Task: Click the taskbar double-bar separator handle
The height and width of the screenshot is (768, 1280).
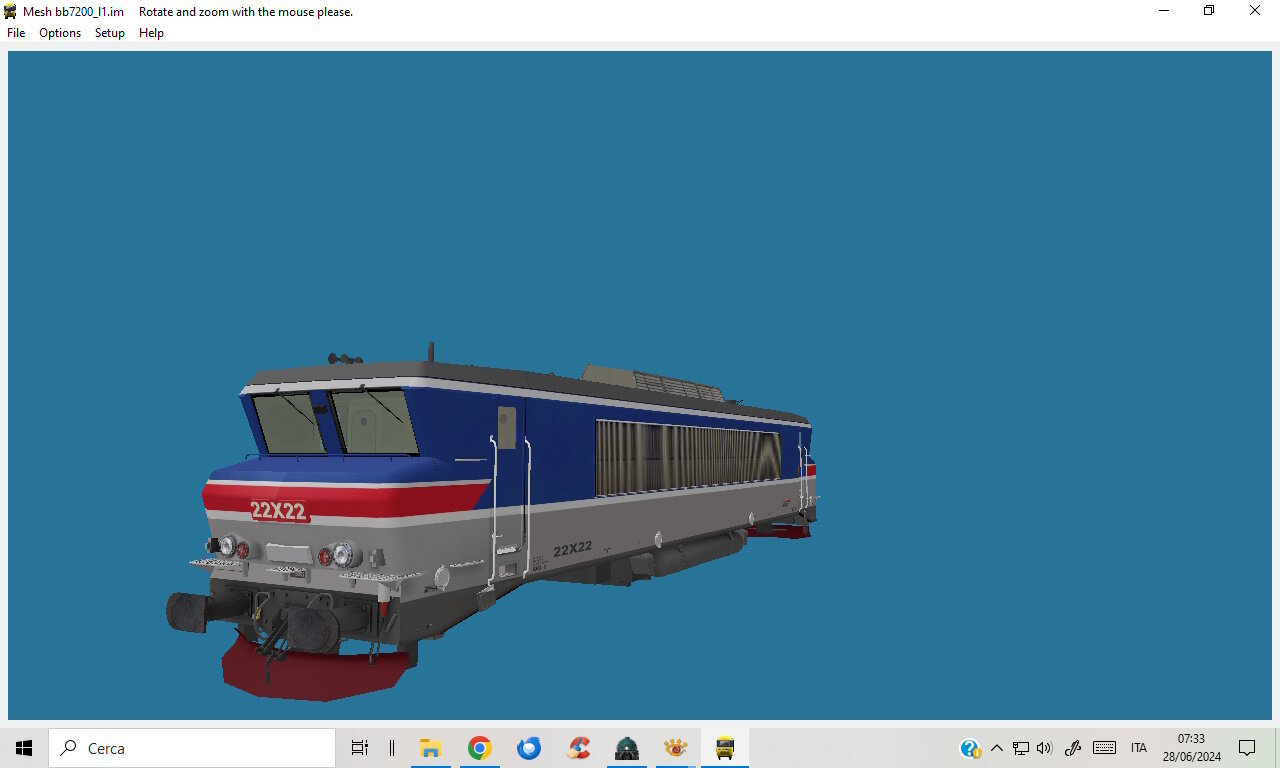Action: coord(392,748)
